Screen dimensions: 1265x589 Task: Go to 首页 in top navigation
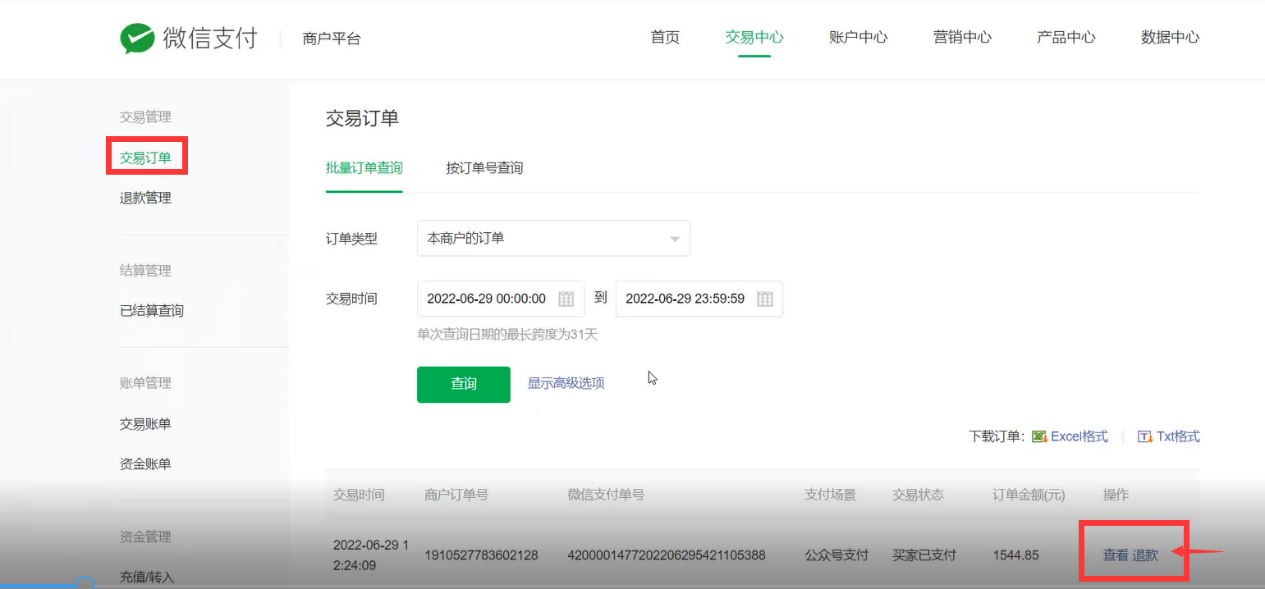[x=665, y=37]
